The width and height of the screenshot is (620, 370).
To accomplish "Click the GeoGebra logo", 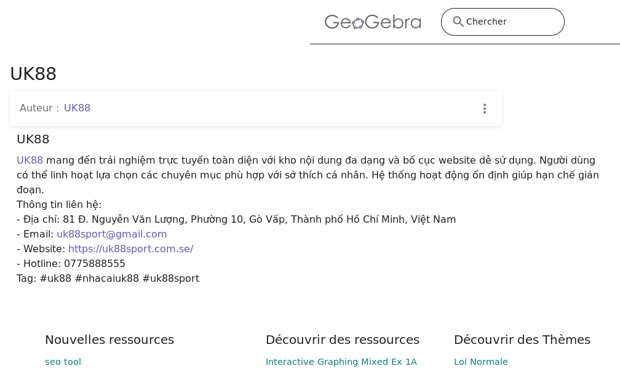I will (x=373, y=22).
